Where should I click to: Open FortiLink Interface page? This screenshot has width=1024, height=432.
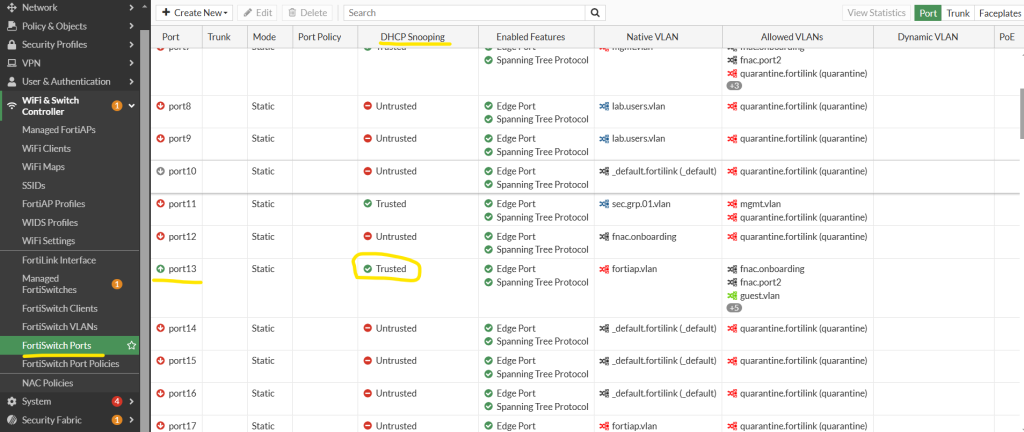coord(59,260)
